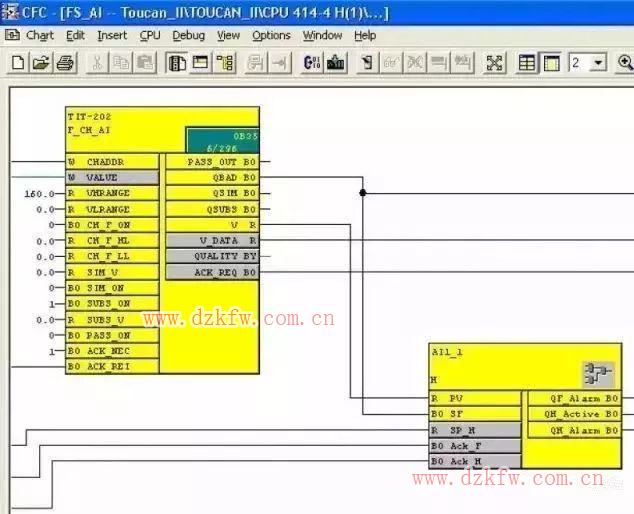Click the CFC application icon in title bar
The image size is (634, 514).
(10, 12)
